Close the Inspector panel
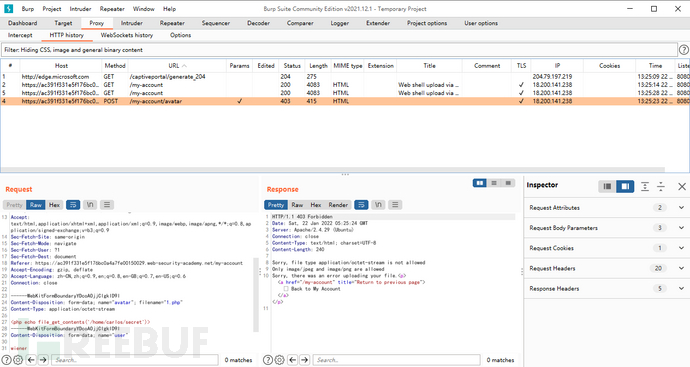 (x=682, y=187)
